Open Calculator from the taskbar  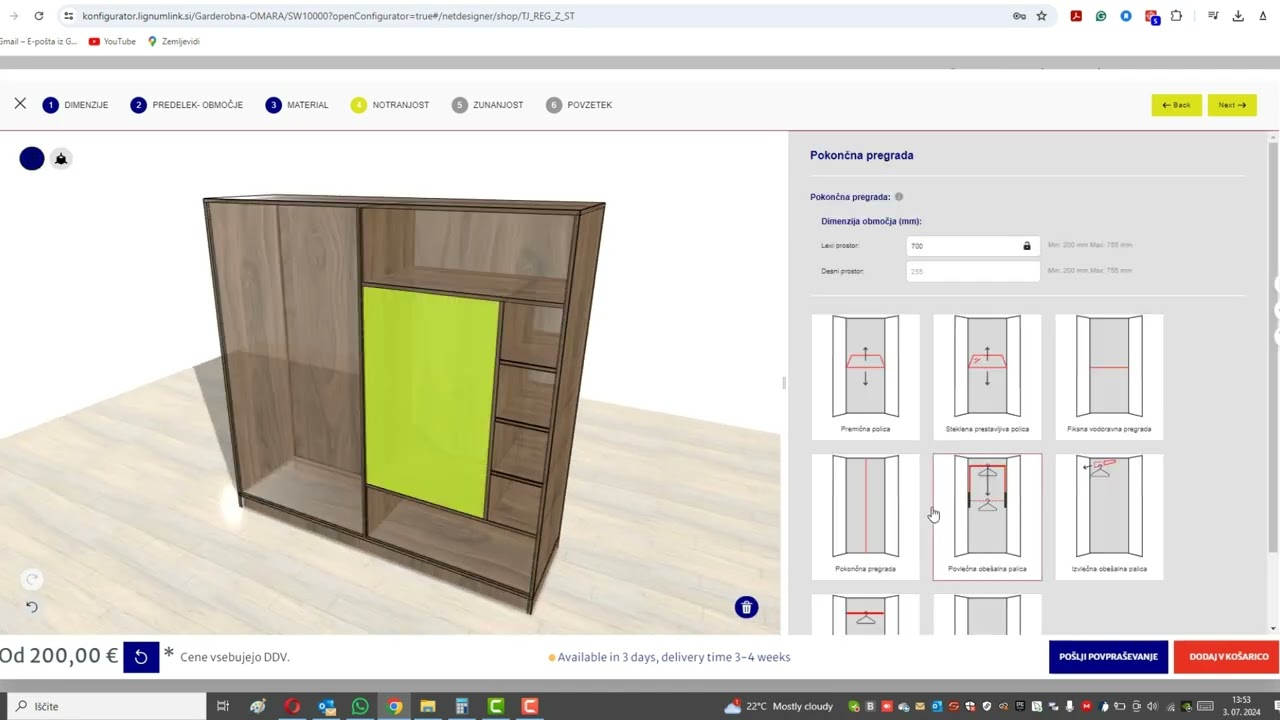(x=462, y=706)
